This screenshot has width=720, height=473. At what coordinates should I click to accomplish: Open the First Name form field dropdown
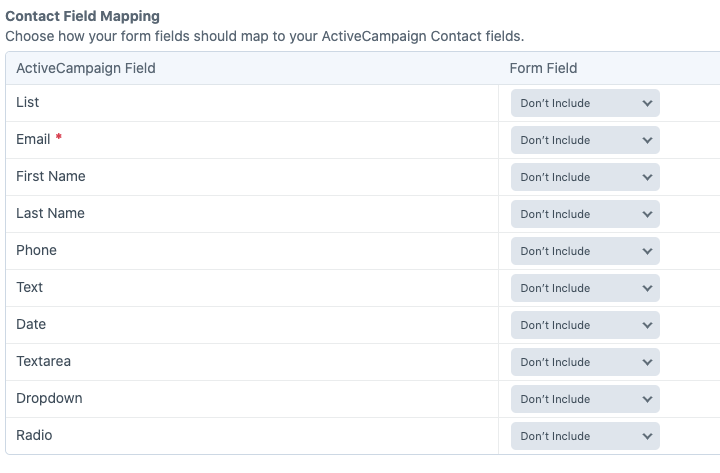[585, 177]
